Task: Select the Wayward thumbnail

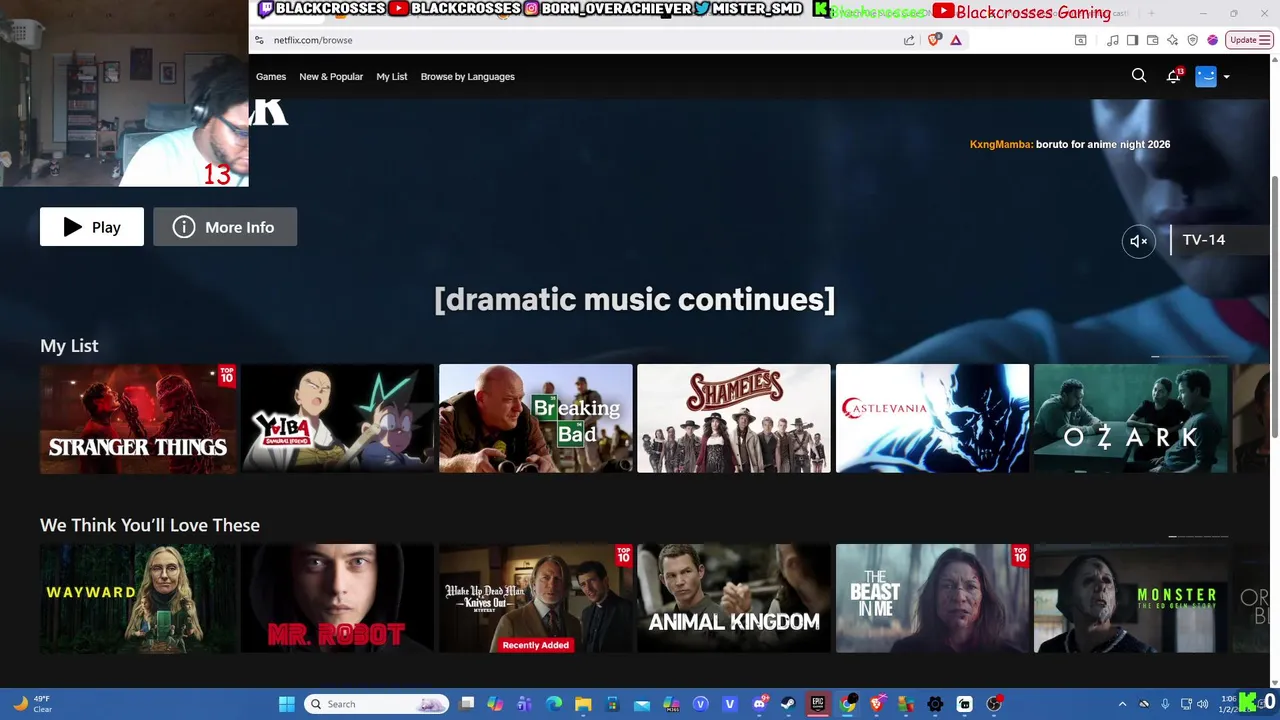Action: (x=137, y=598)
